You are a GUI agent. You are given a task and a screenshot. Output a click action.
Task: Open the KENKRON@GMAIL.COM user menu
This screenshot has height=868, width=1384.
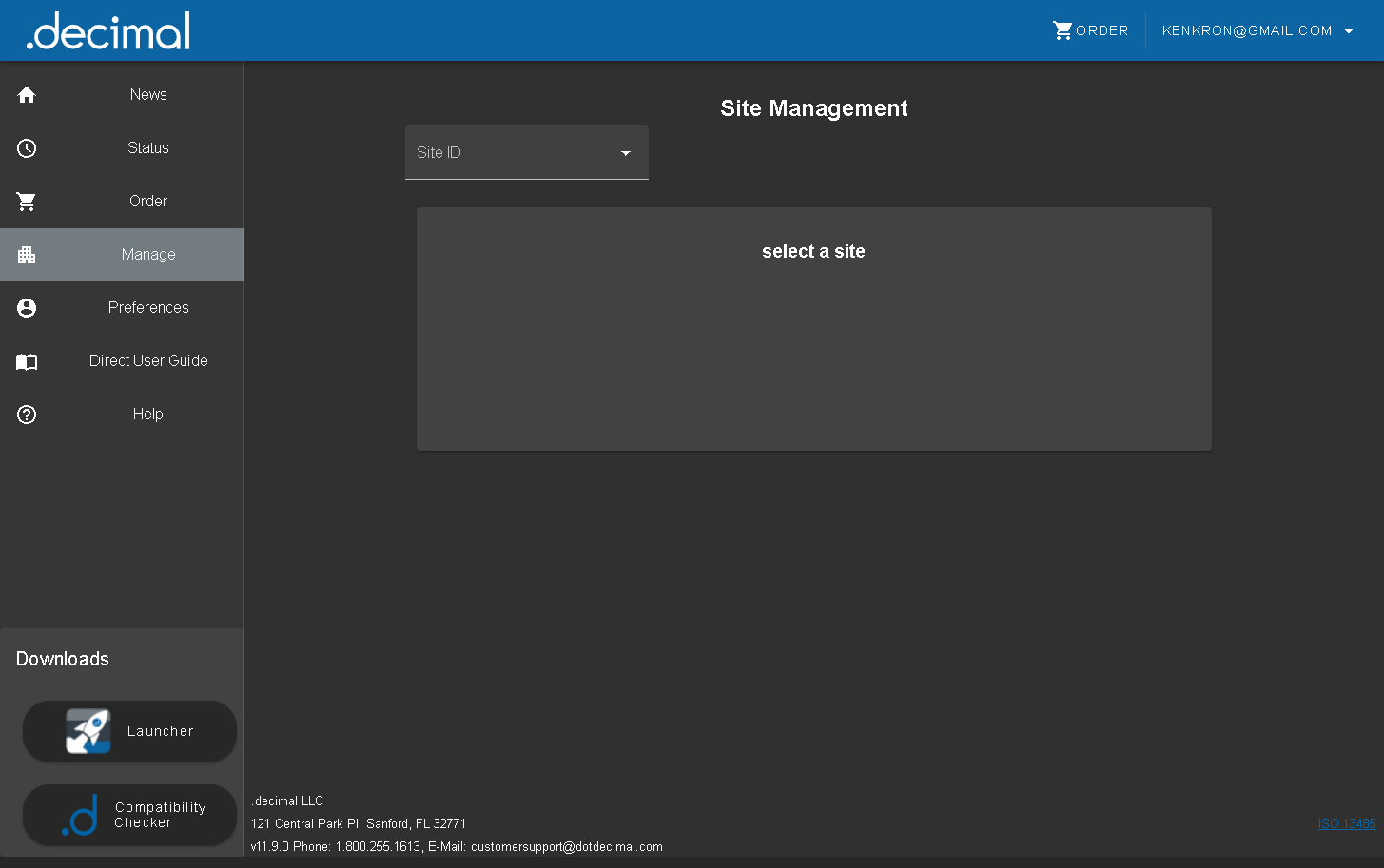click(1246, 31)
